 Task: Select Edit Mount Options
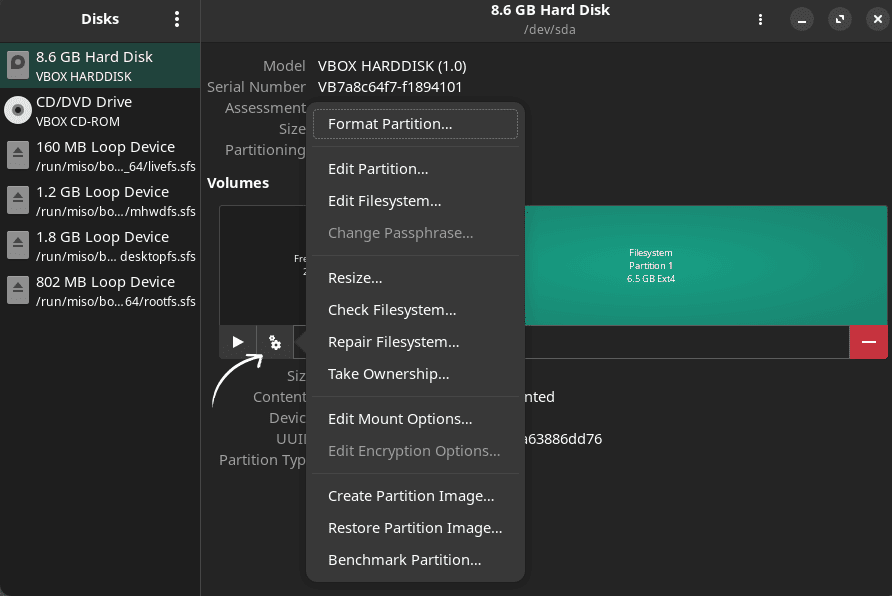click(399, 418)
